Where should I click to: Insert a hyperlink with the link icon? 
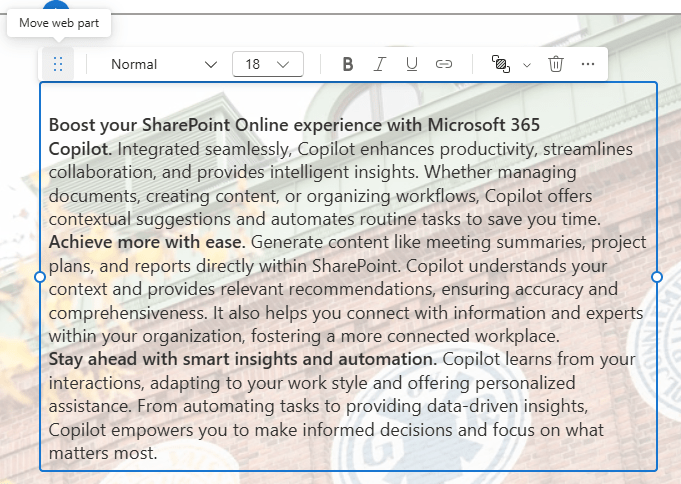point(444,64)
